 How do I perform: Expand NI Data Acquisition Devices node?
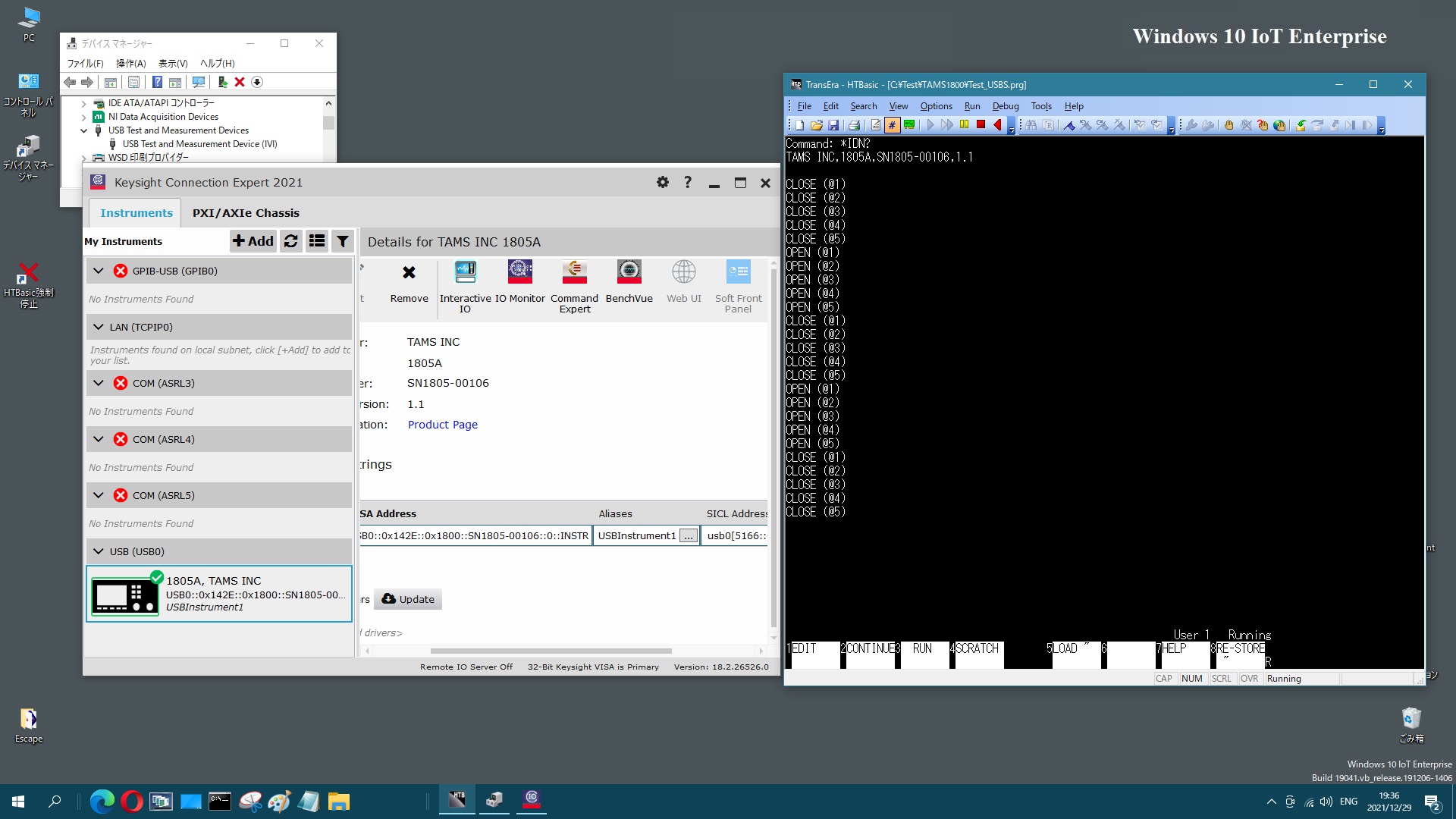(83, 117)
